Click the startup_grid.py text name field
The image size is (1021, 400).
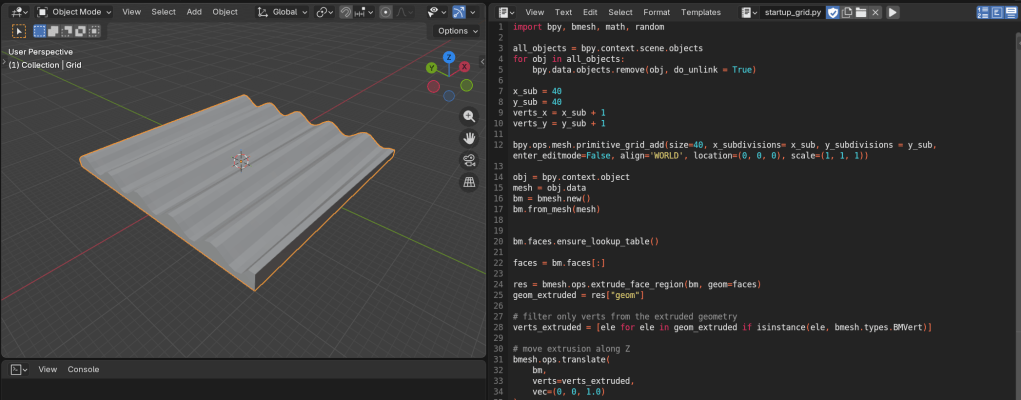(x=795, y=12)
